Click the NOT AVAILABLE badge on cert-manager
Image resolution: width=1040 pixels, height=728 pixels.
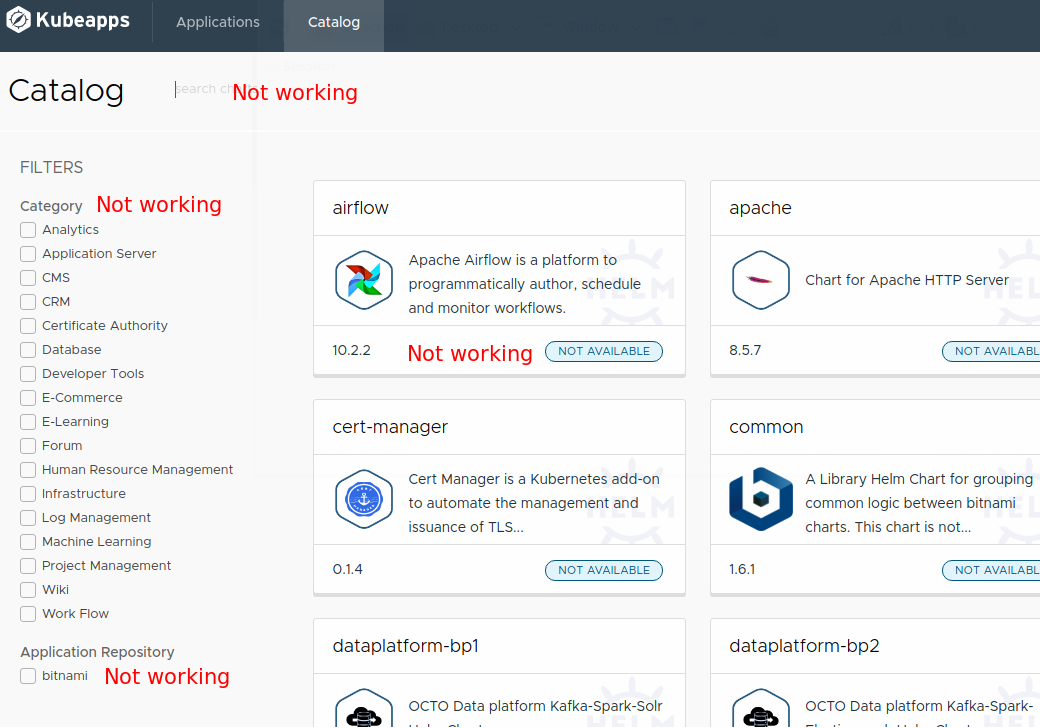click(603, 570)
